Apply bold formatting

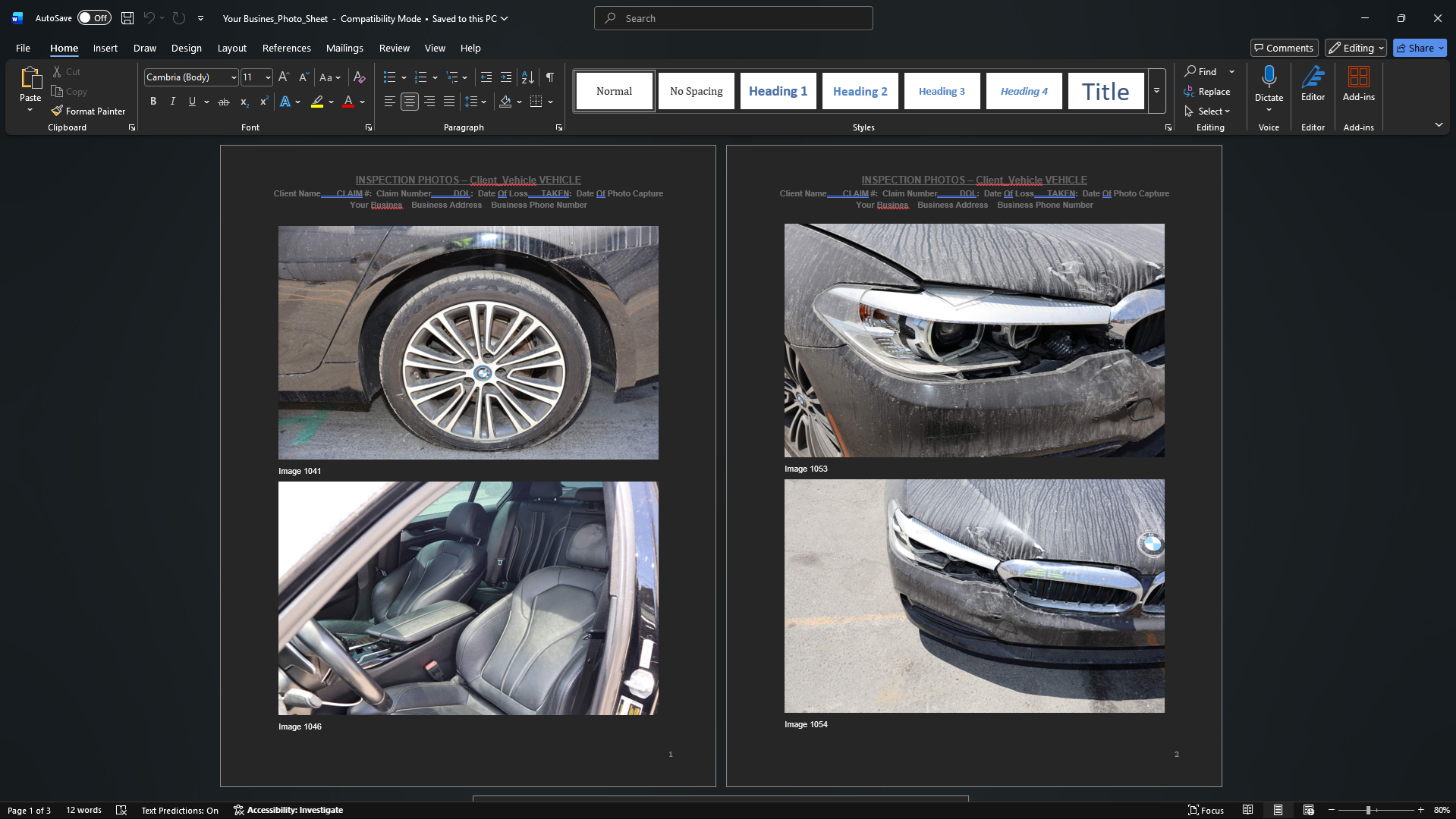tap(153, 101)
